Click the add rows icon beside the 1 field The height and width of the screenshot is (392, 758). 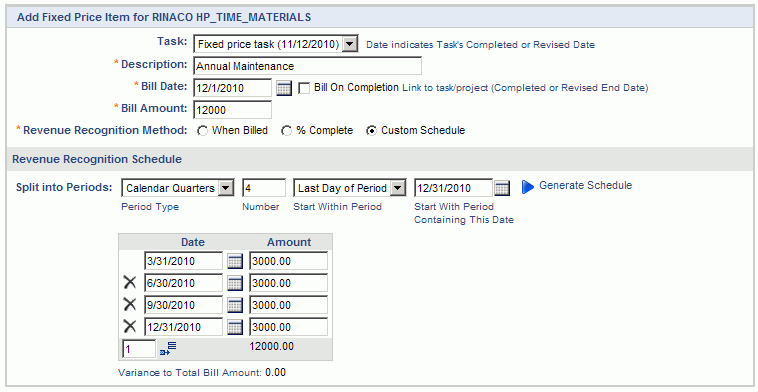[168, 348]
